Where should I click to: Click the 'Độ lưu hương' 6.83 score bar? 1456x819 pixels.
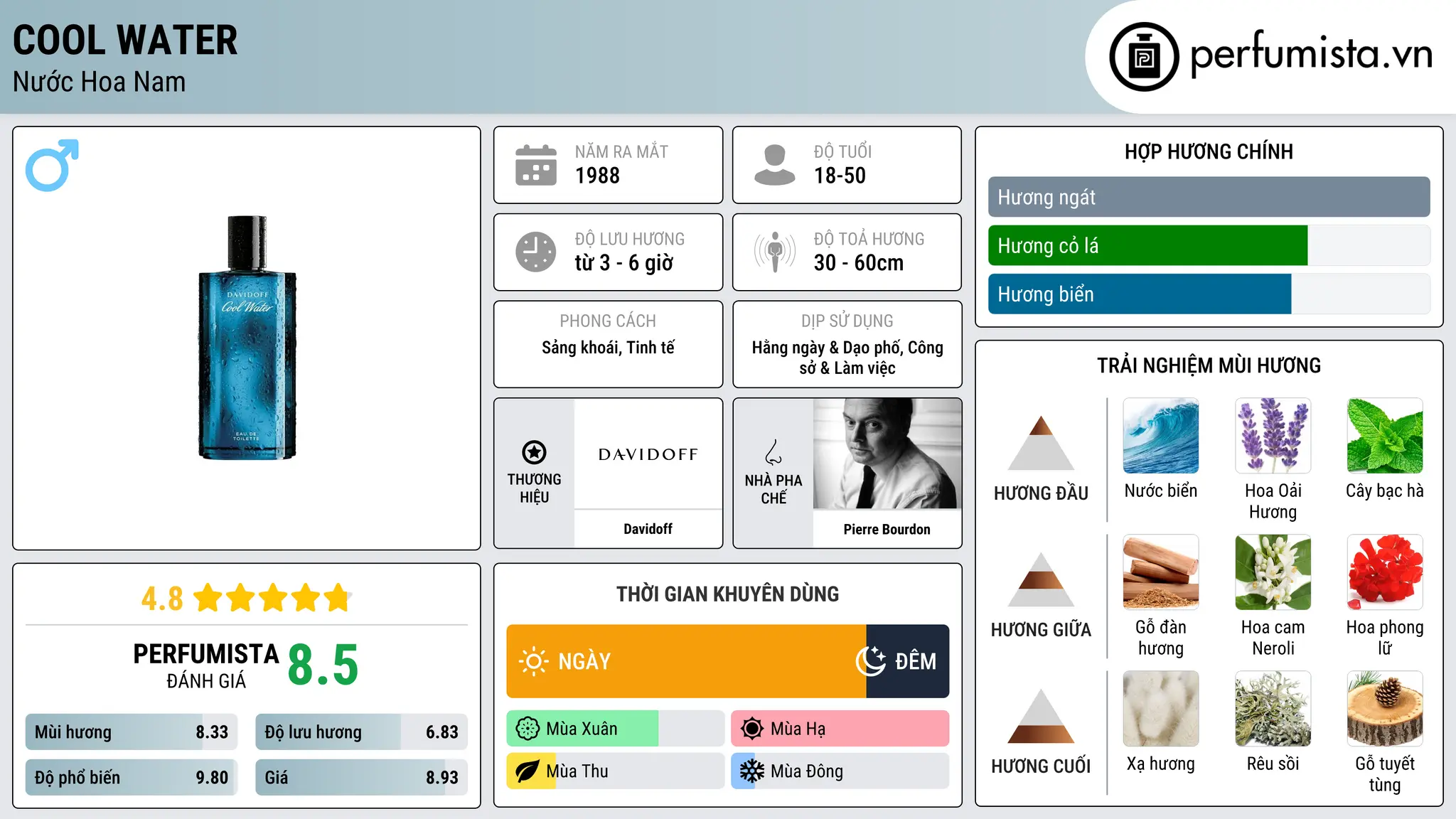click(x=362, y=732)
